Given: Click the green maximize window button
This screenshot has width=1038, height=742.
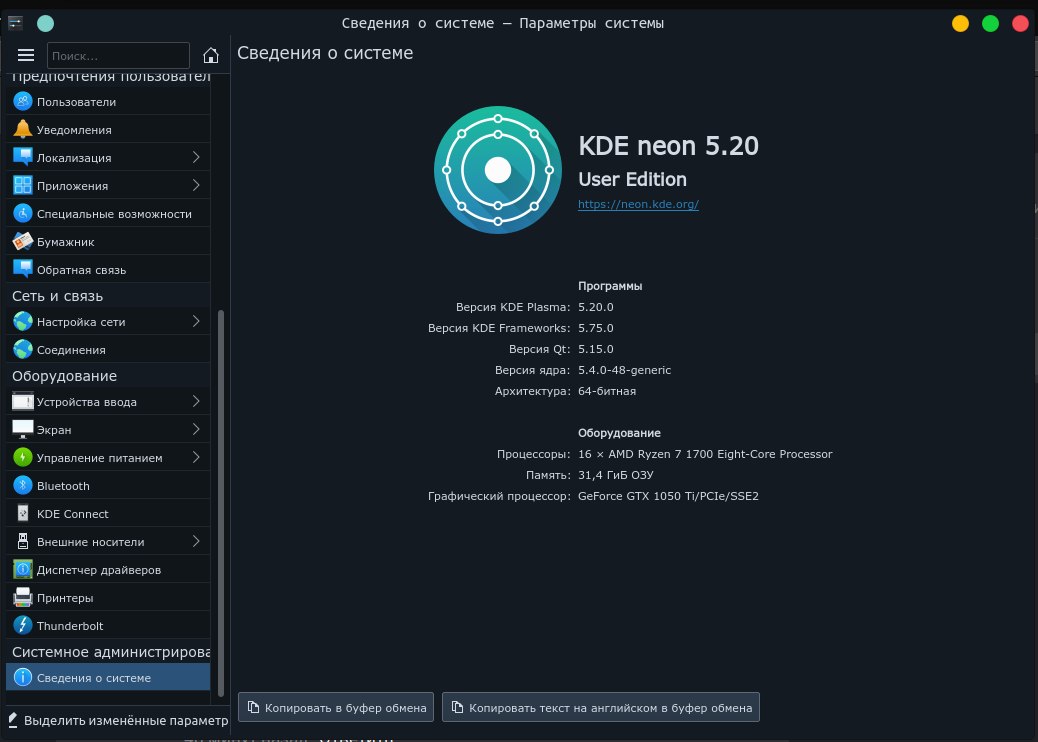Looking at the screenshot, I should 990,23.
